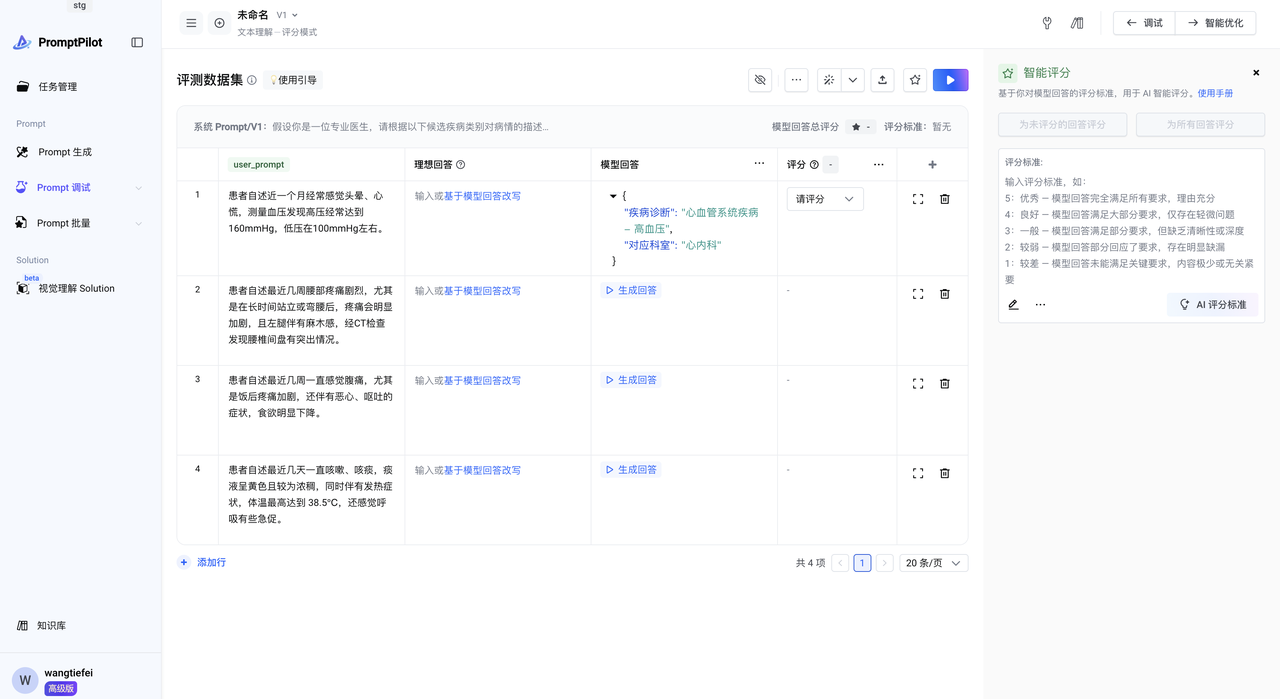
Task: Open Prompt 生成 in the sidebar
Action: (65, 152)
